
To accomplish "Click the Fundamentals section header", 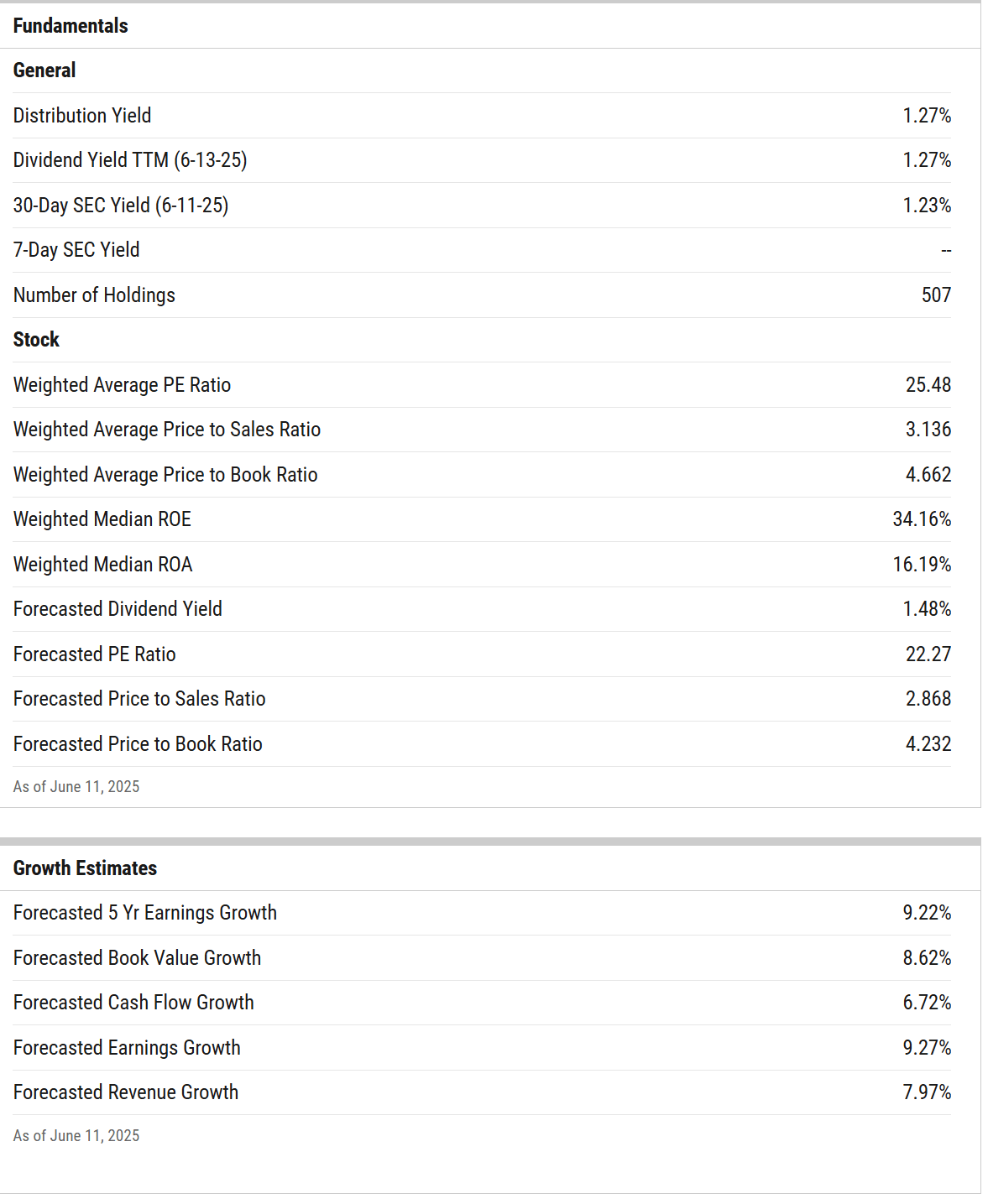I will tap(71, 26).
